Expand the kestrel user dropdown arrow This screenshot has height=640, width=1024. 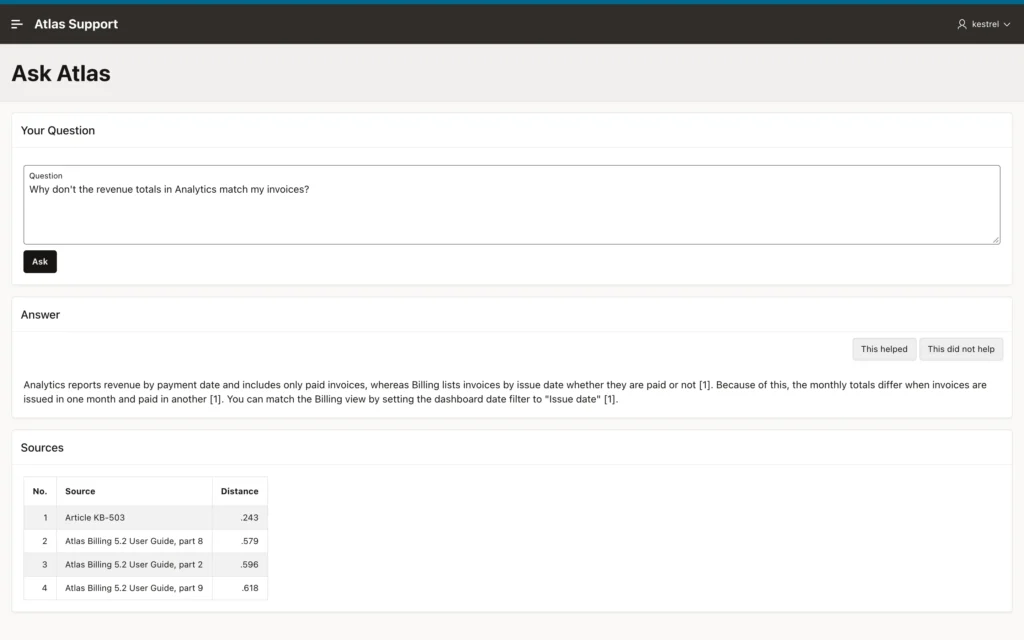(1006, 24)
